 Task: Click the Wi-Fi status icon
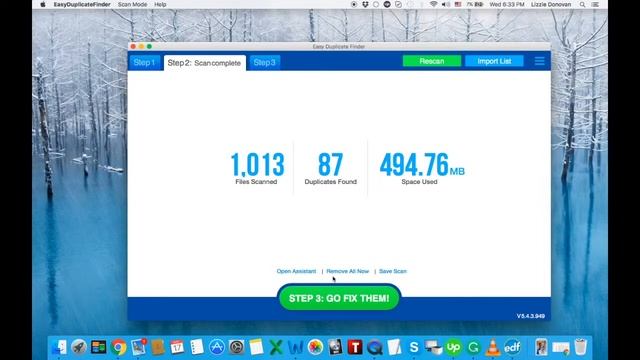[x=433, y=4]
